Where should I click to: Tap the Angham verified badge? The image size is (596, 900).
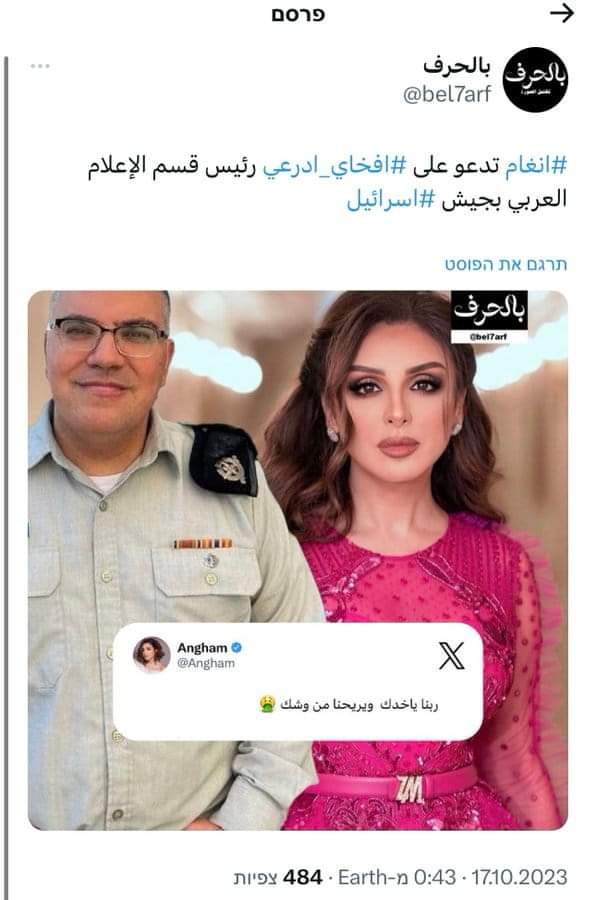pyautogui.click(x=237, y=647)
